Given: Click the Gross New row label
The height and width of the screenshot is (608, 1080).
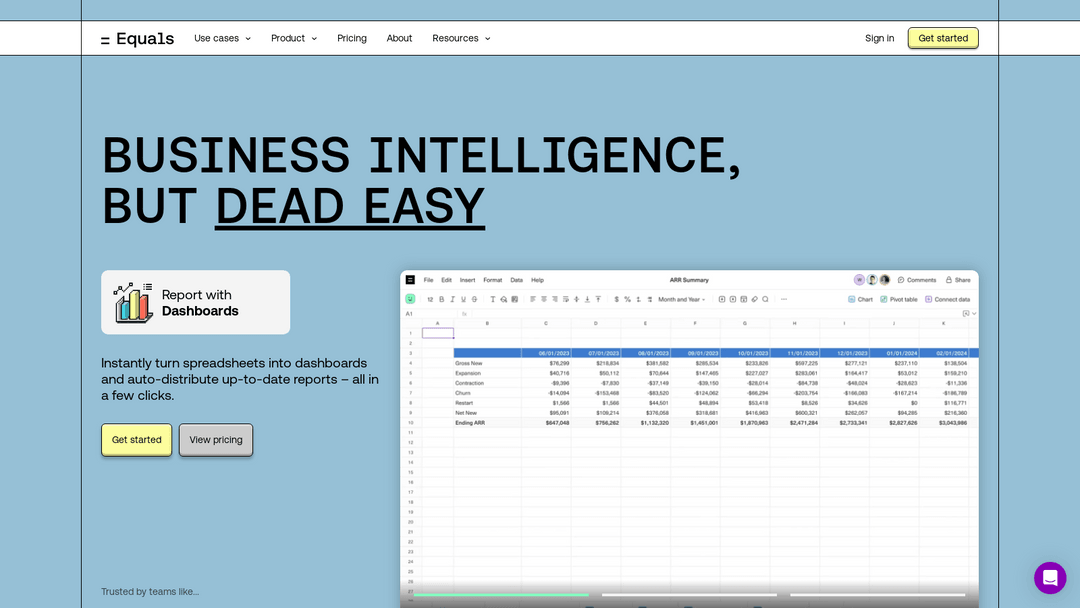Looking at the screenshot, I should click(x=468, y=363).
